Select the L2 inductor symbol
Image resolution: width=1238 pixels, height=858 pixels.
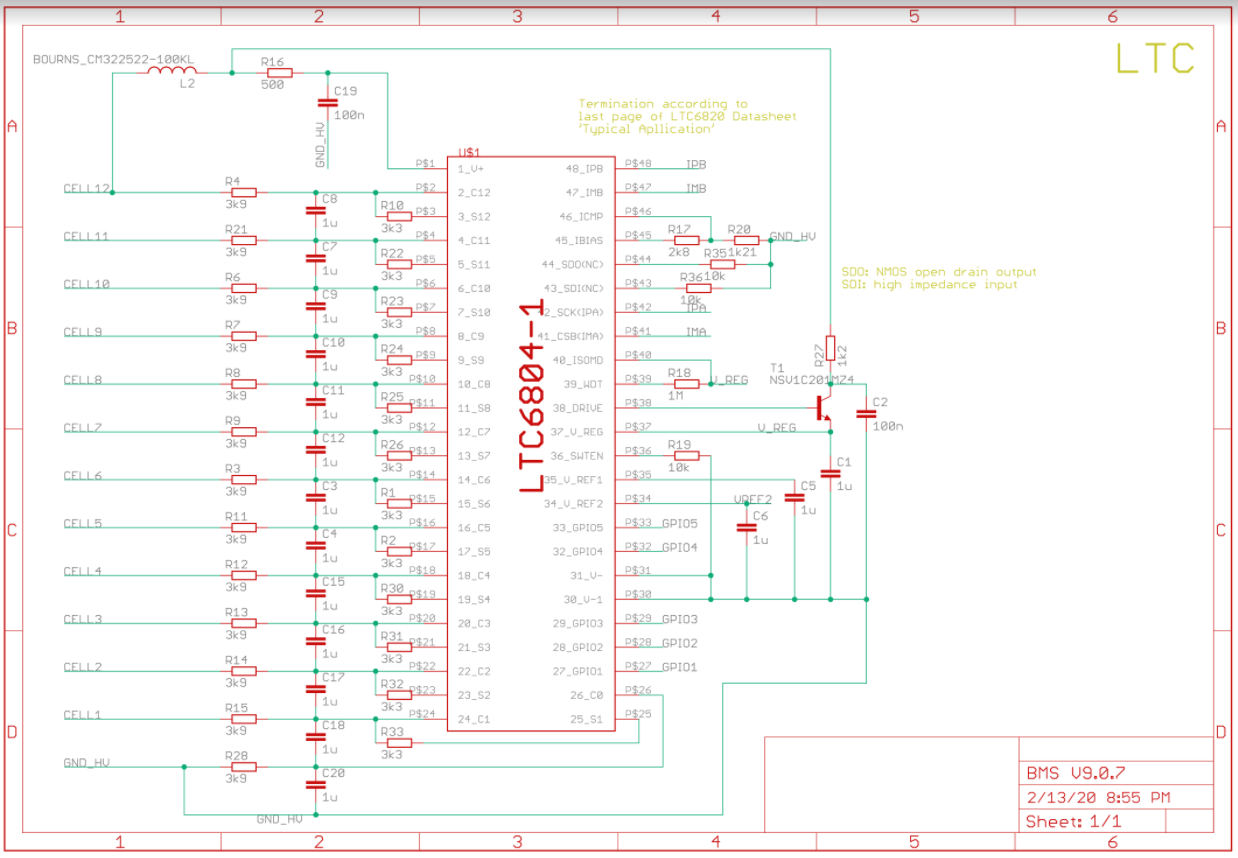tap(171, 70)
